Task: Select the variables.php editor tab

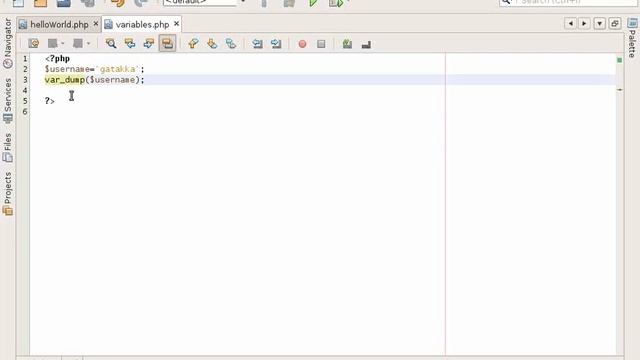Action: [x=142, y=24]
